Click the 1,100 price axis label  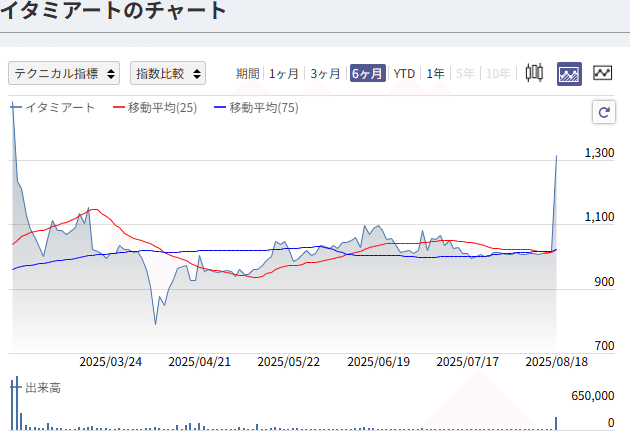pyautogui.click(x=599, y=217)
